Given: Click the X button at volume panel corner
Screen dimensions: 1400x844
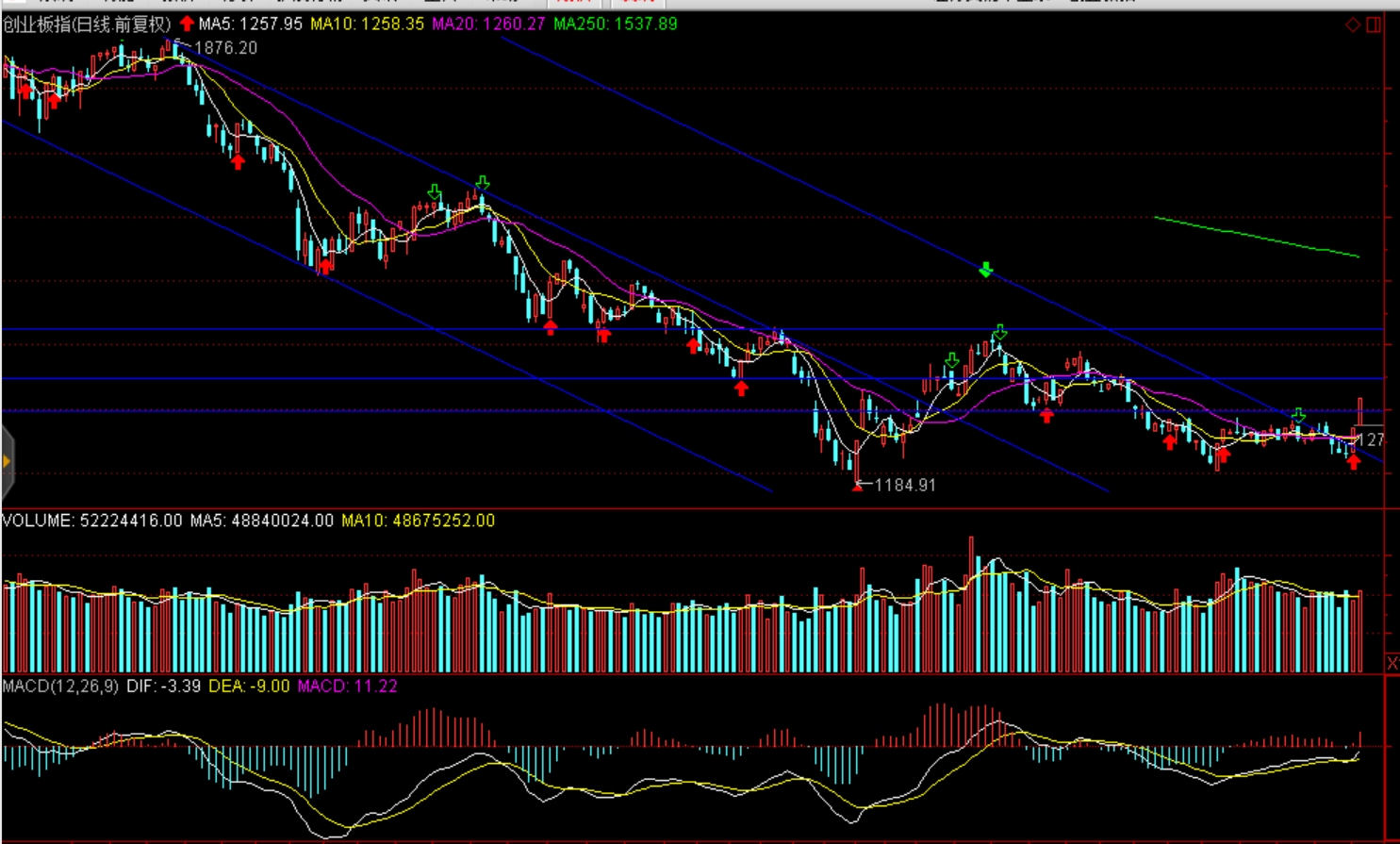Looking at the screenshot, I should (x=1392, y=664).
